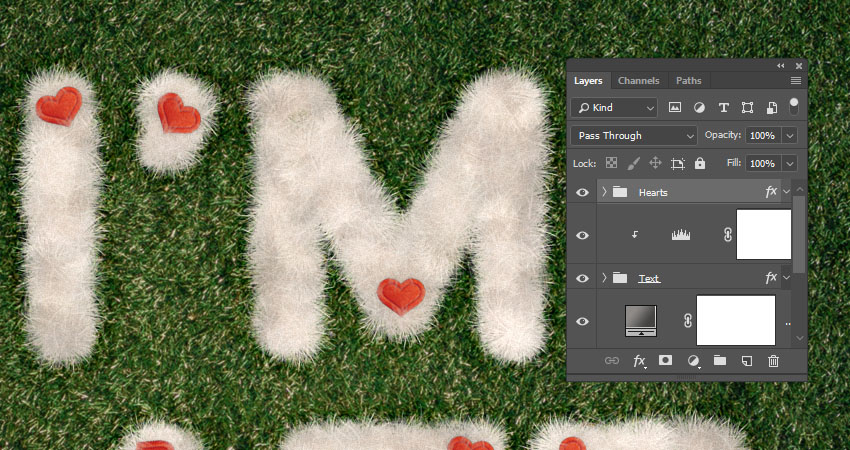
Task: Click the Opacity value field
Action: click(763, 136)
